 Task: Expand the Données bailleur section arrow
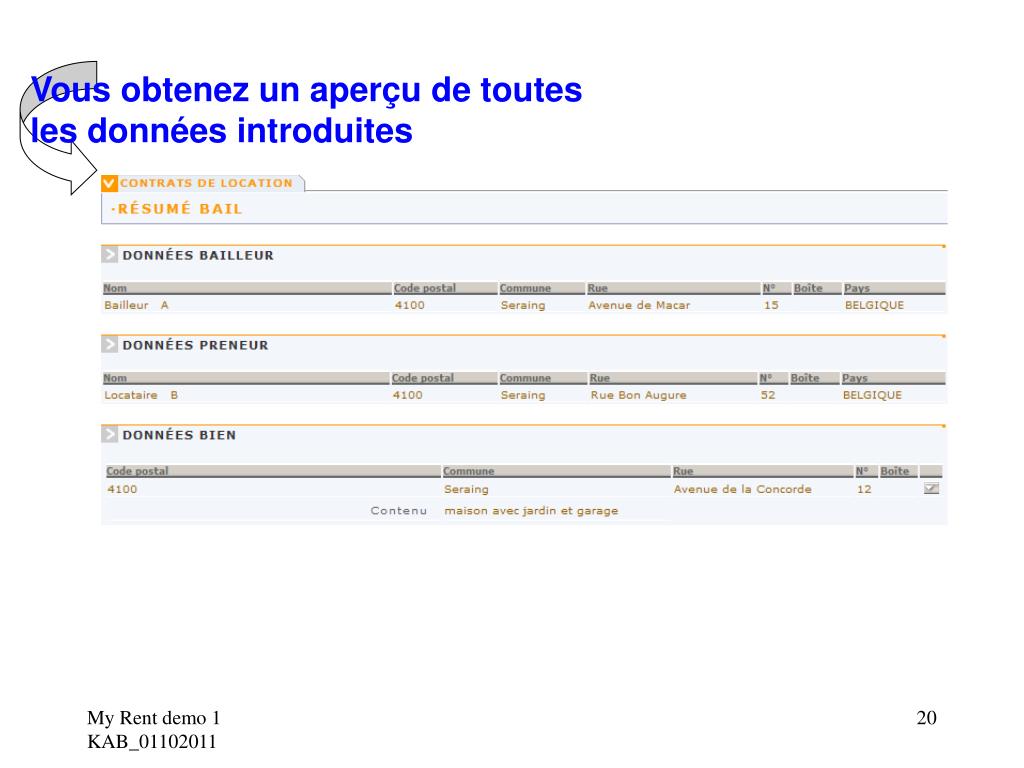(x=109, y=255)
